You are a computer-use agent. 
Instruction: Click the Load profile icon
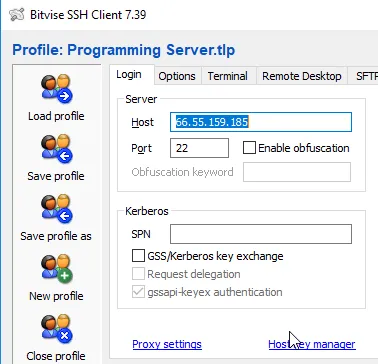[56, 89]
